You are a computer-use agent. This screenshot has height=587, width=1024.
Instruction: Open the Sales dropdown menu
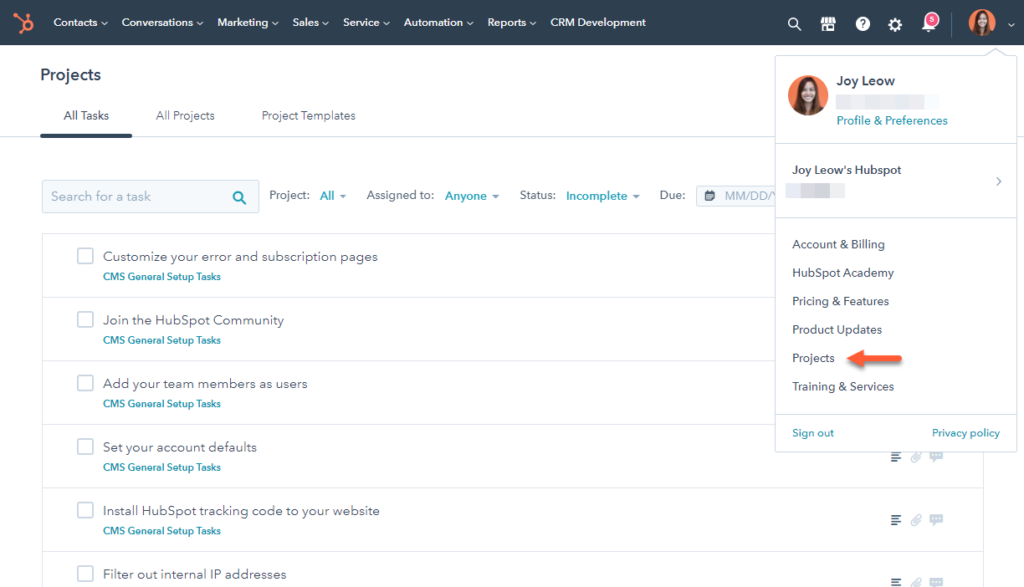[x=310, y=23]
